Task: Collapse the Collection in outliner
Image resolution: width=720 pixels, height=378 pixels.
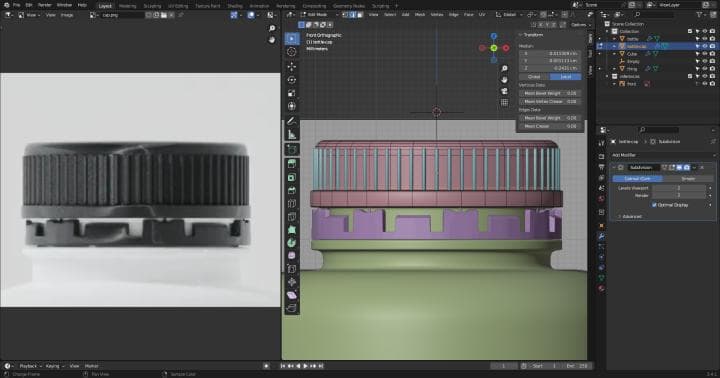Action: tap(607, 31)
